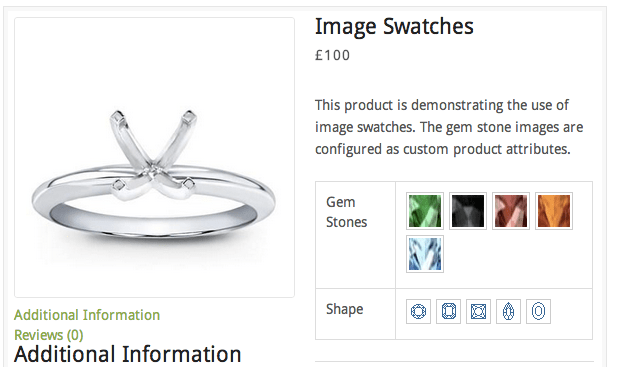Click the £100 price text
617x367 pixels.
333,55
